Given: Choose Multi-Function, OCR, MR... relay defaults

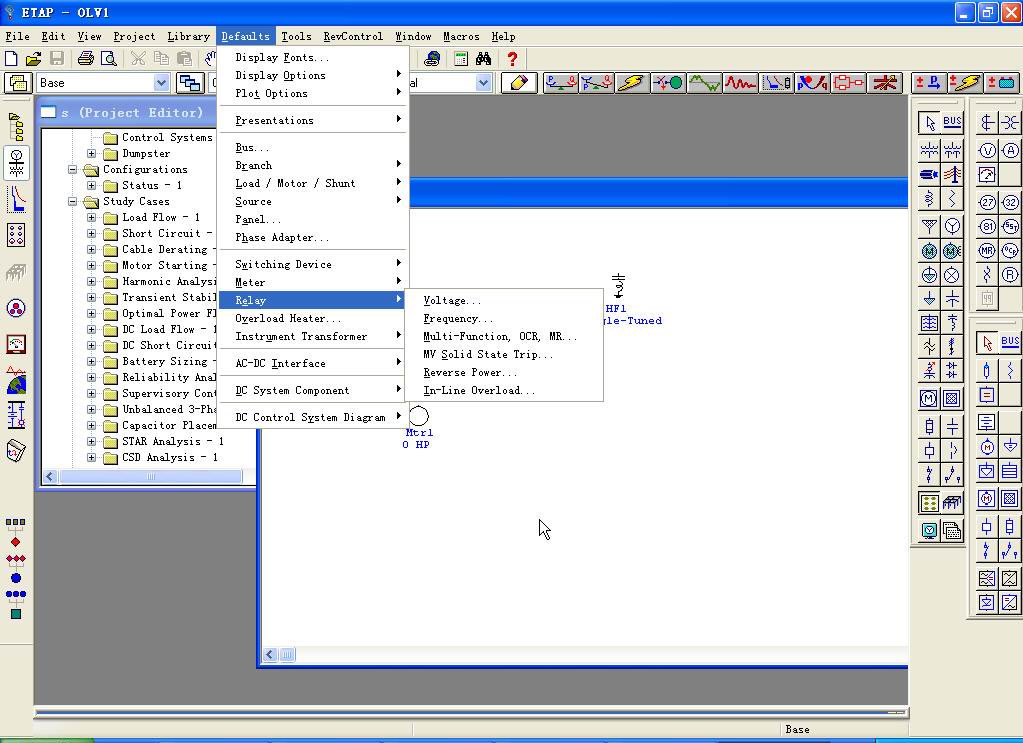Looking at the screenshot, I should (x=504, y=337).
